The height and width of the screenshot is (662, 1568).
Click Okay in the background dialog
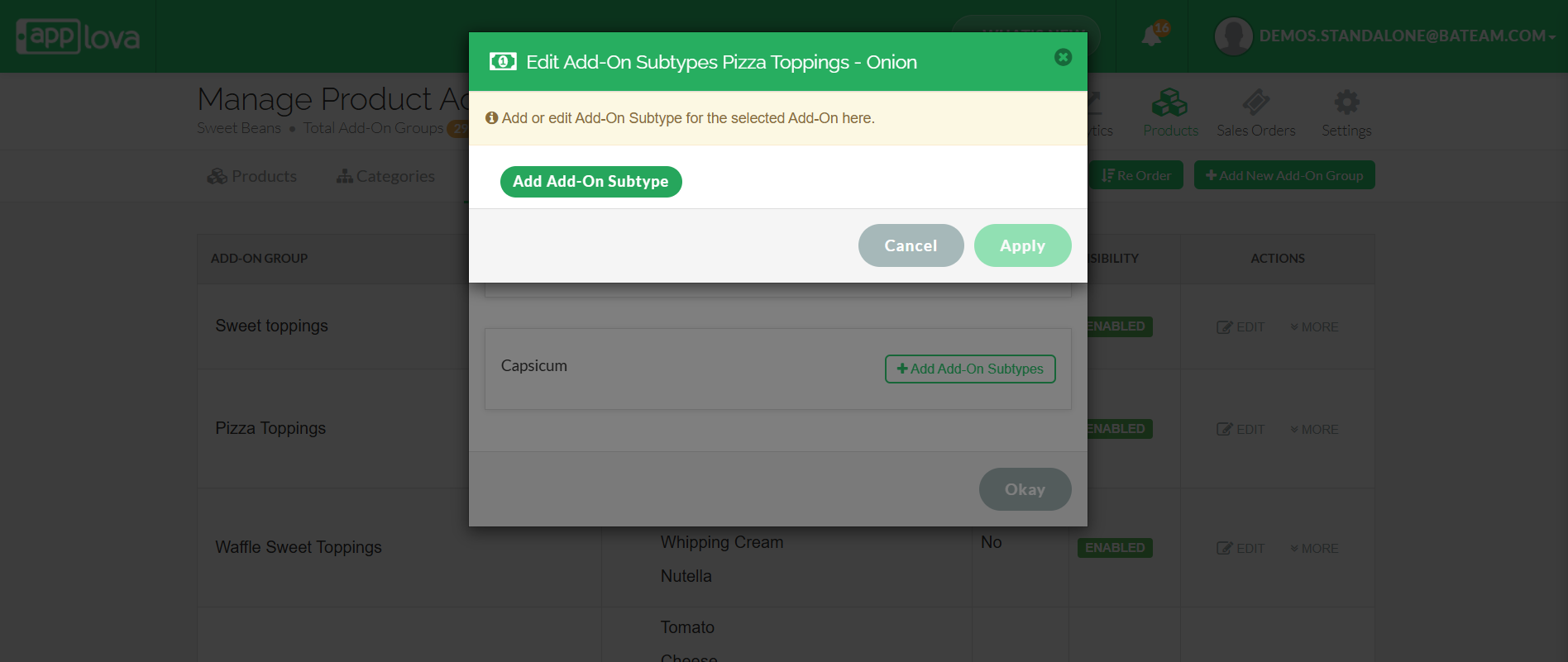(x=1025, y=489)
